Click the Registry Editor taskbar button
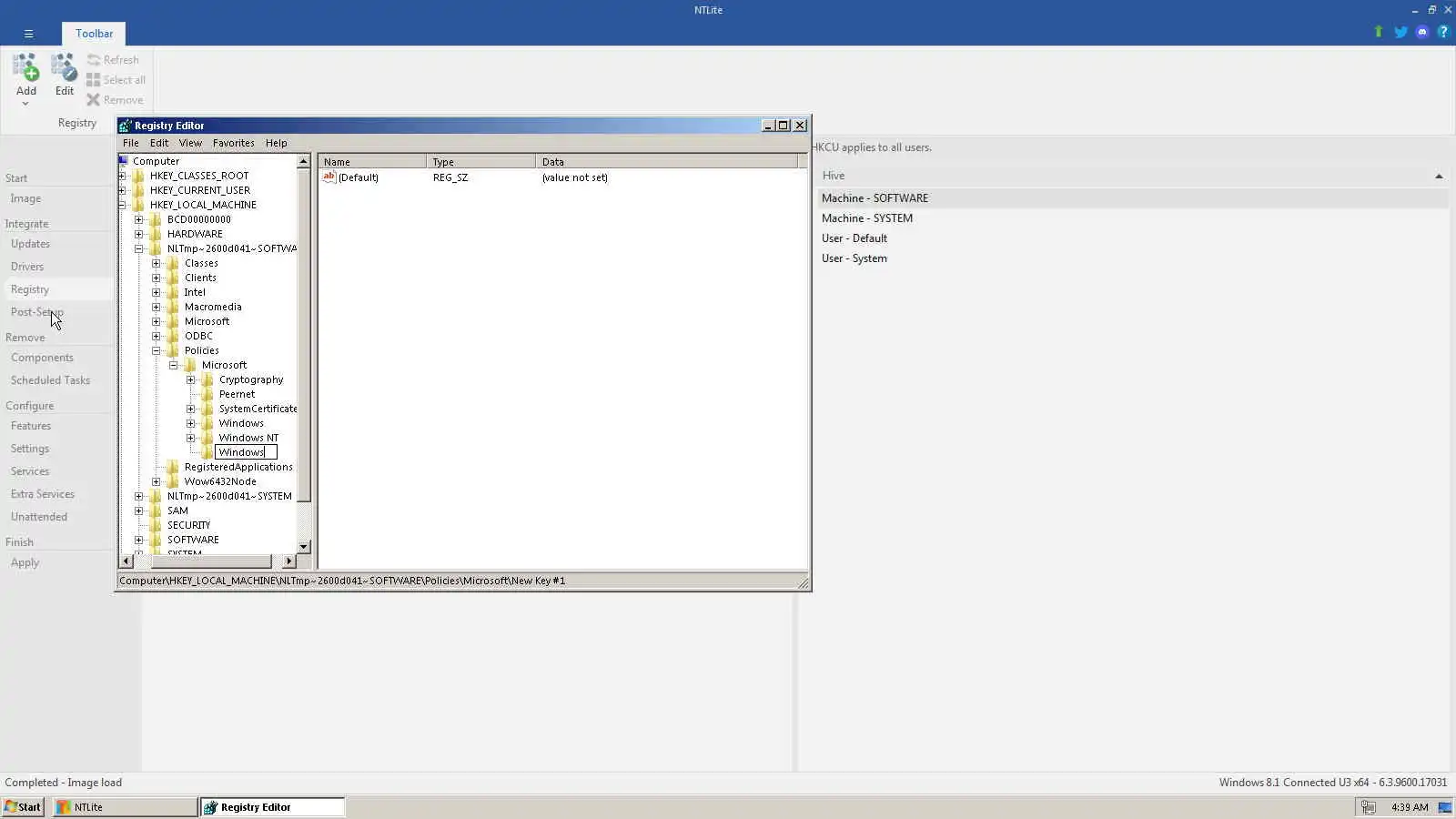 pyautogui.click(x=272, y=807)
